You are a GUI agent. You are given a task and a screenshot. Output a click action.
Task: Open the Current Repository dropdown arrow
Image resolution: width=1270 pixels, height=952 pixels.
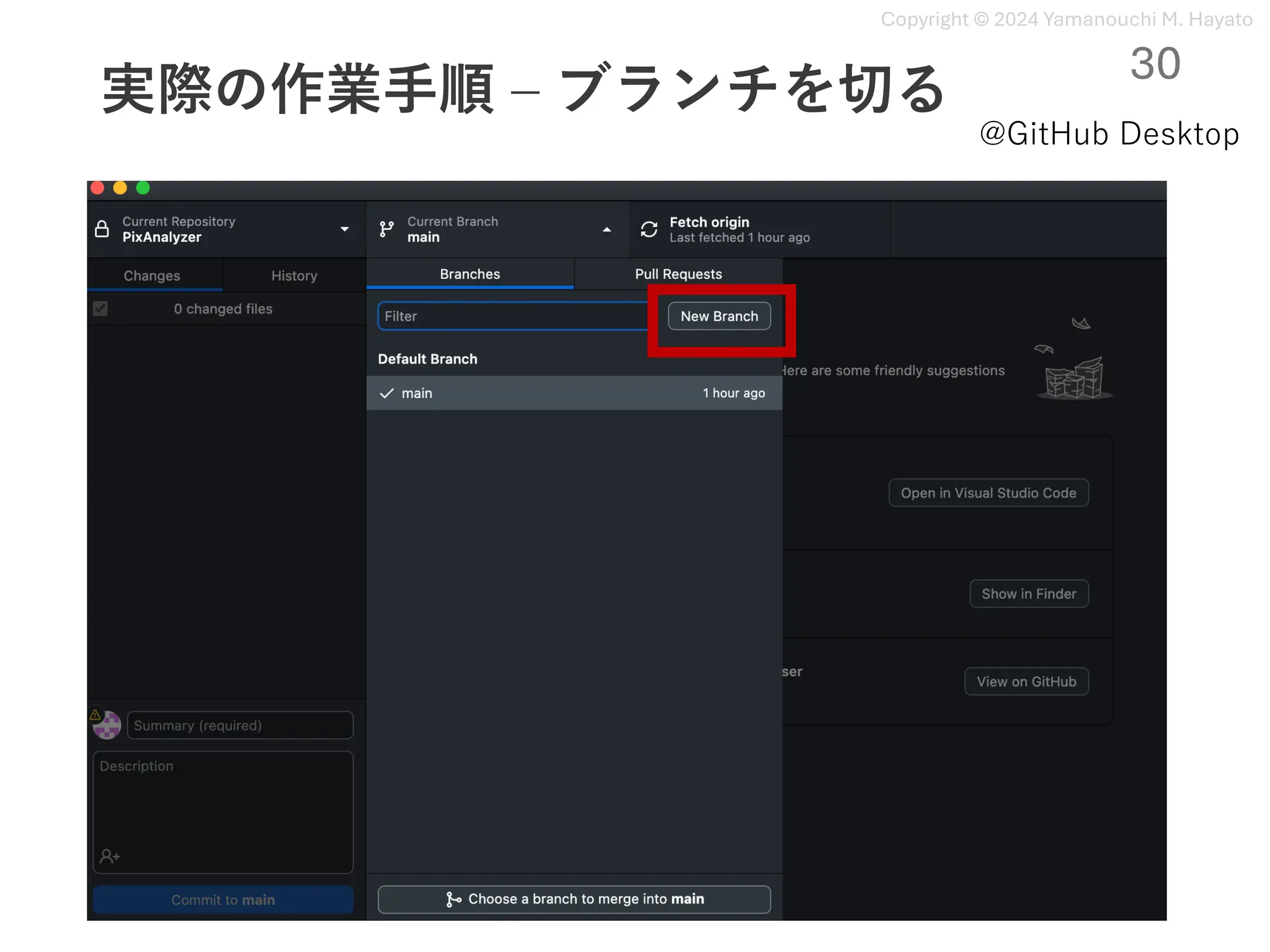point(345,229)
